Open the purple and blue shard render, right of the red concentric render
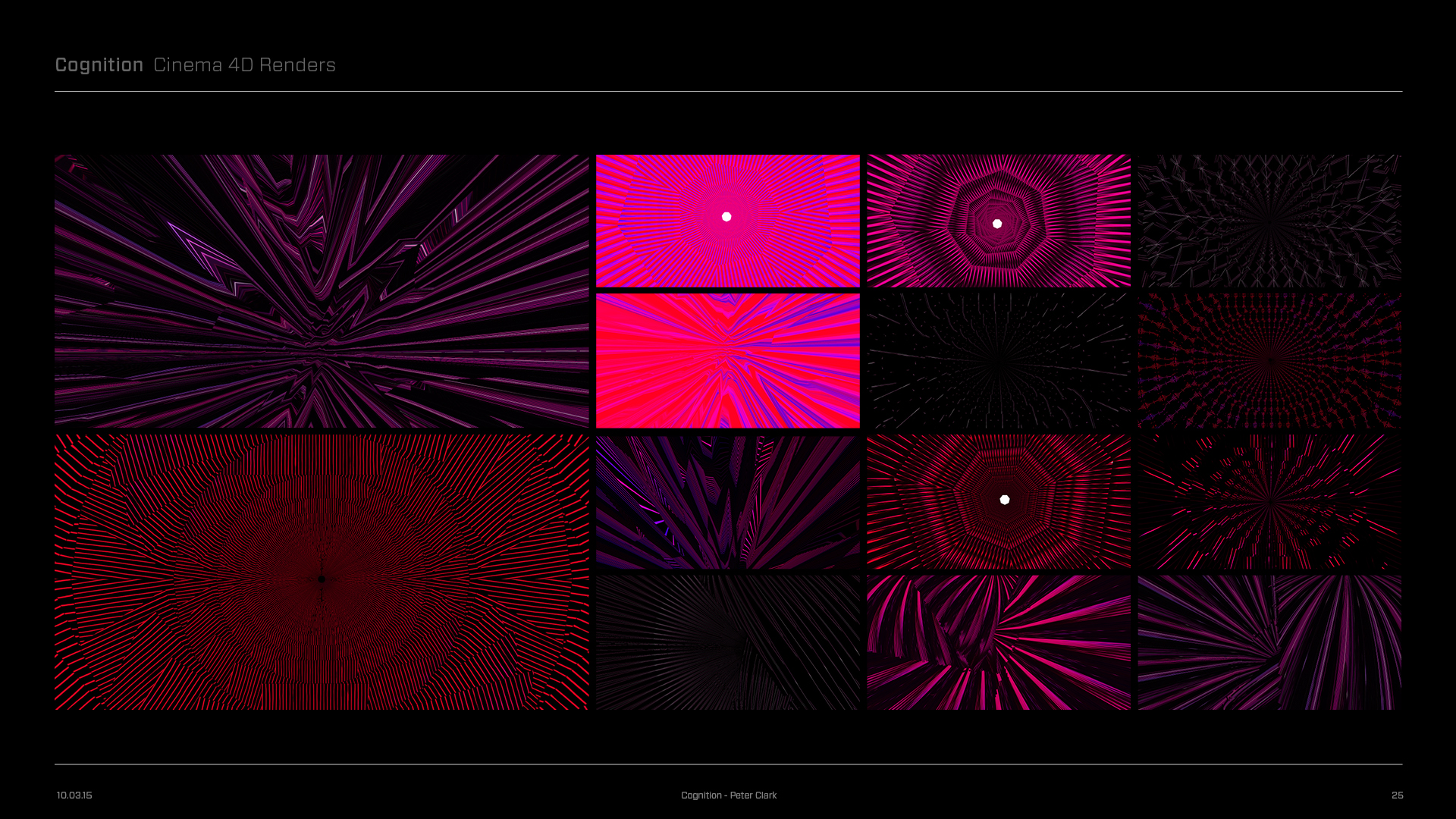This screenshot has height=819, width=1456. (728, 502)
